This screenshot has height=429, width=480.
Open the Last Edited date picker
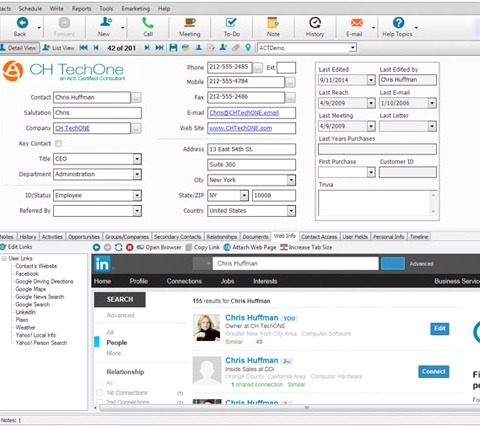click(x=371, y=80)
